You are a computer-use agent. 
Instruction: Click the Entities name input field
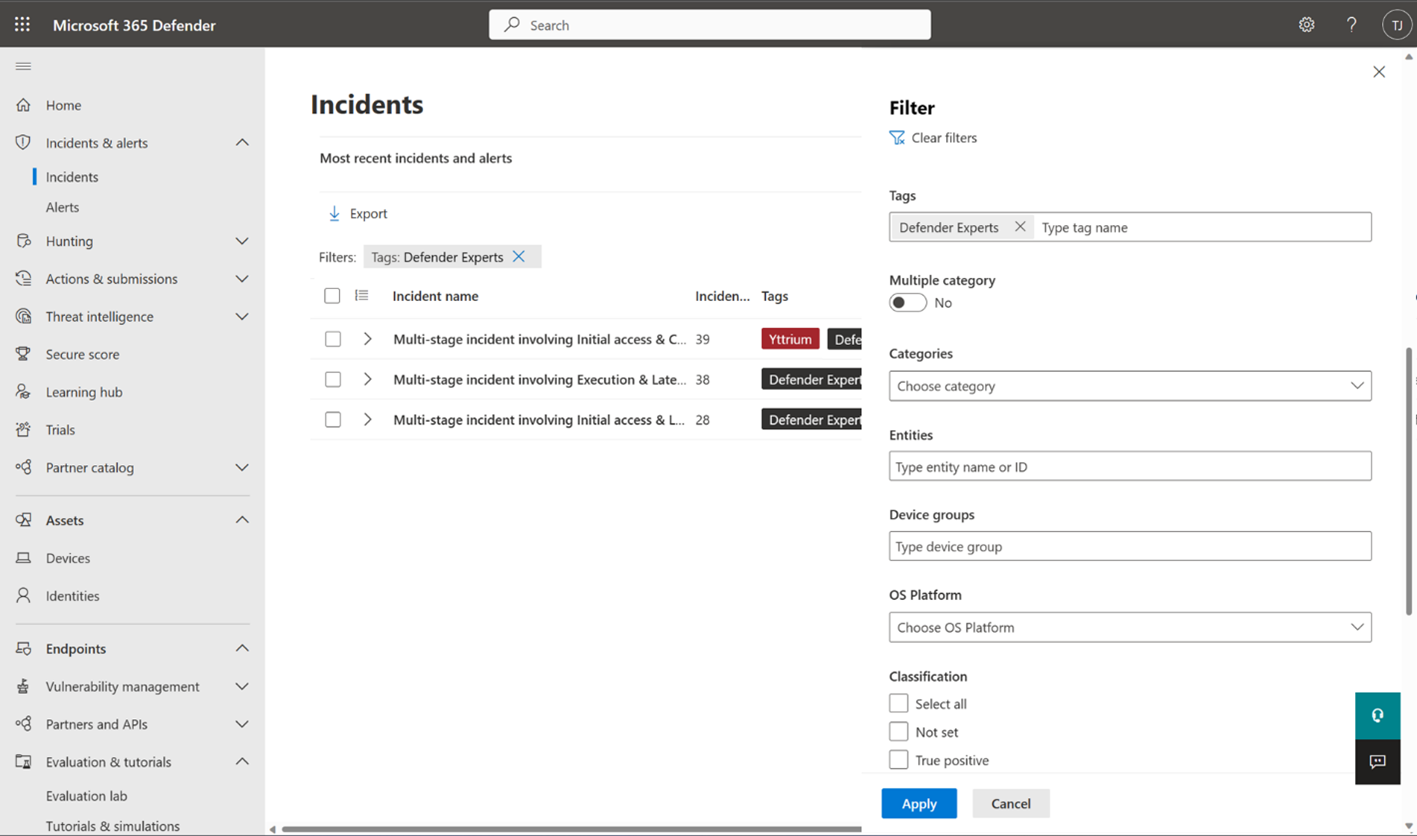1129,466
